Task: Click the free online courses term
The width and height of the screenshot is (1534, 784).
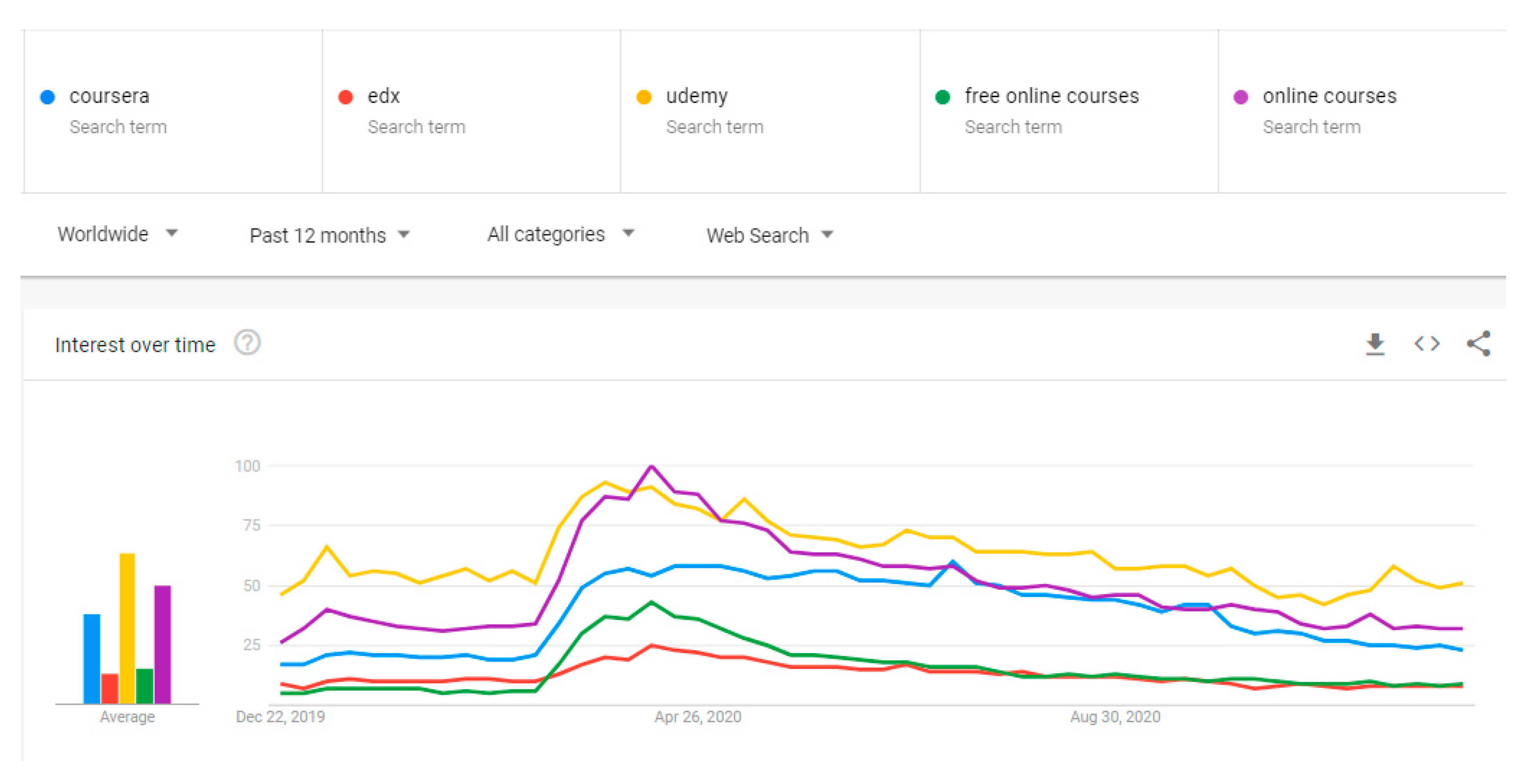Action: [1051, 96]
